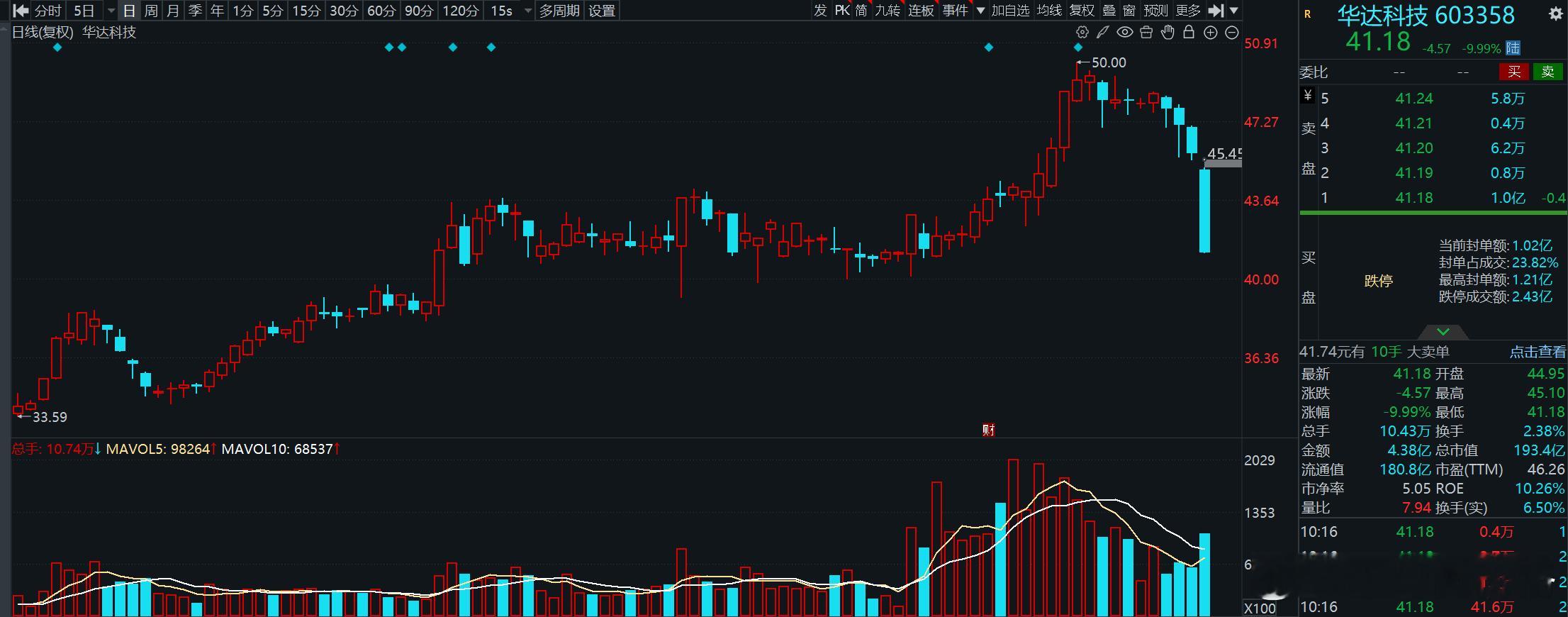Expand the dropdown after 5日
The height and width of the screenshot is (617, 1568).
coord(111,11)
